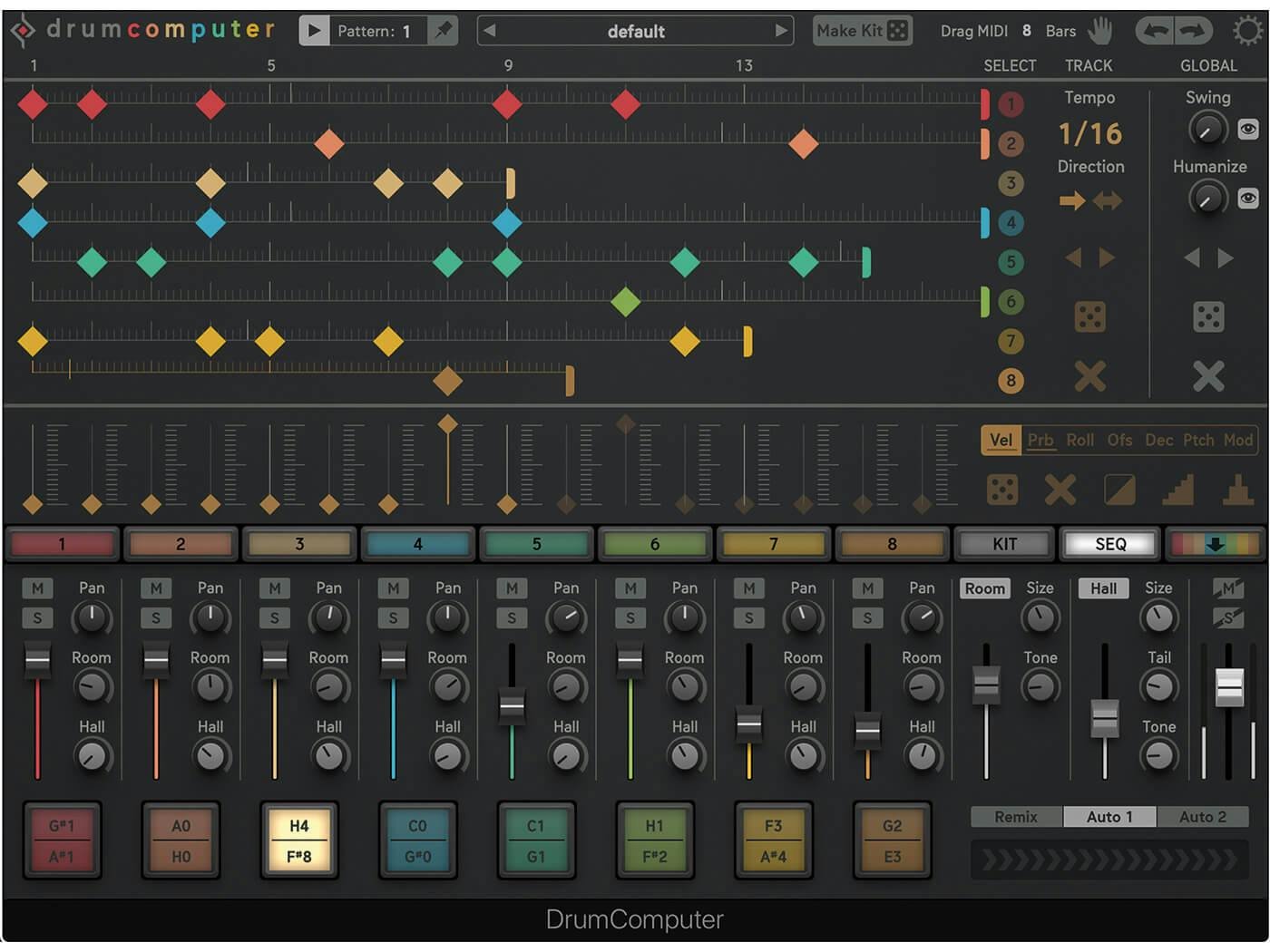
Task: Solo channel 5 with its S button
Action: coord(511,617)
